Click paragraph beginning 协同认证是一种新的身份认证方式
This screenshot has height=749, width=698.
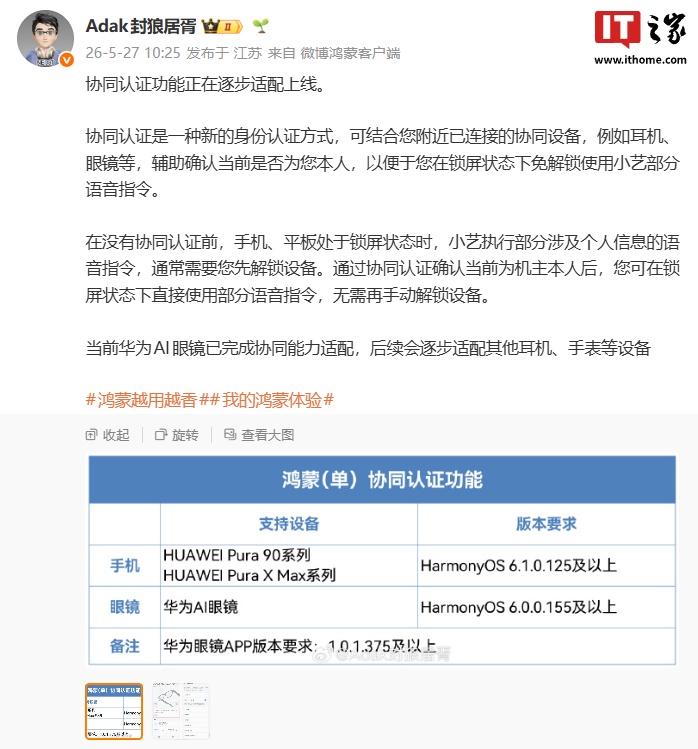382,163
